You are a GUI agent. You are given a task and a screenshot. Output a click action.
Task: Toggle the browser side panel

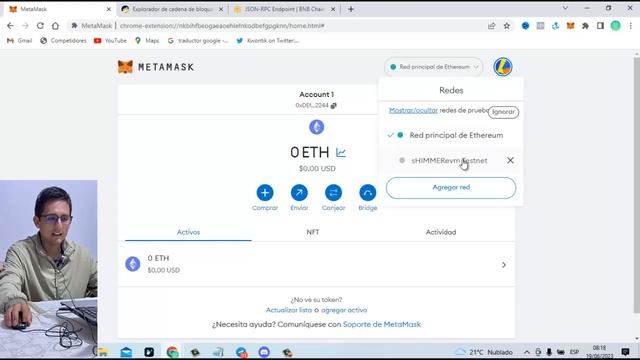pos(600,26)
